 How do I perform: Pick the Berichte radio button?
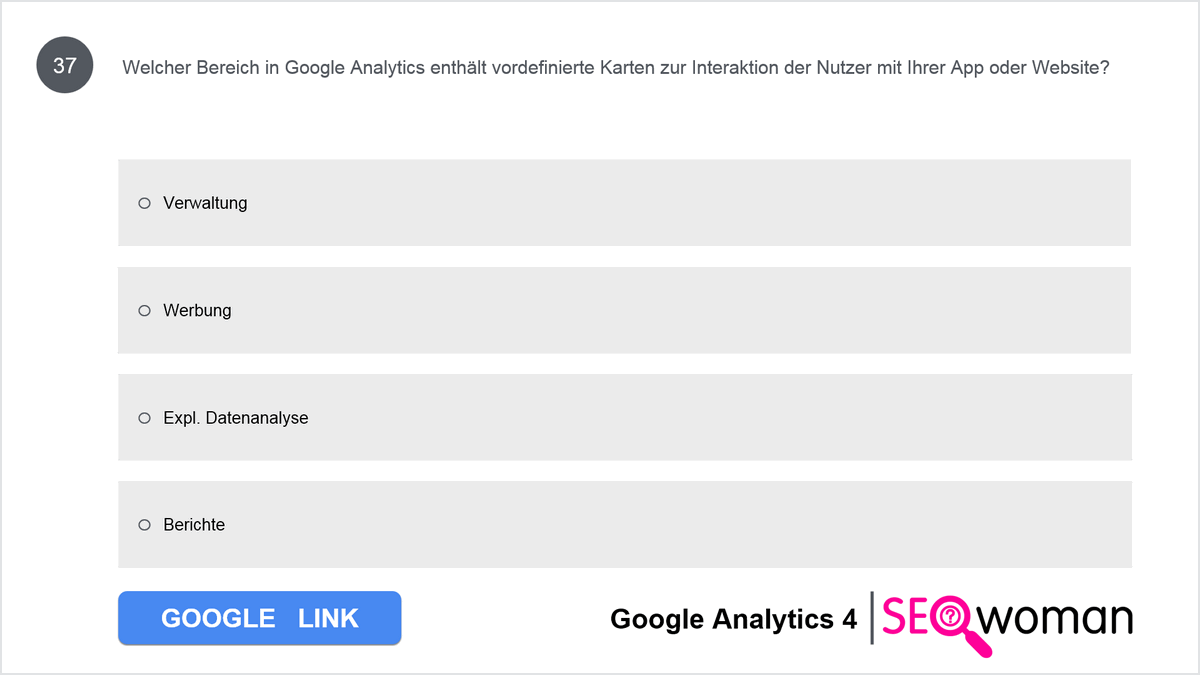pyautogui.click(x=144, y=525)
